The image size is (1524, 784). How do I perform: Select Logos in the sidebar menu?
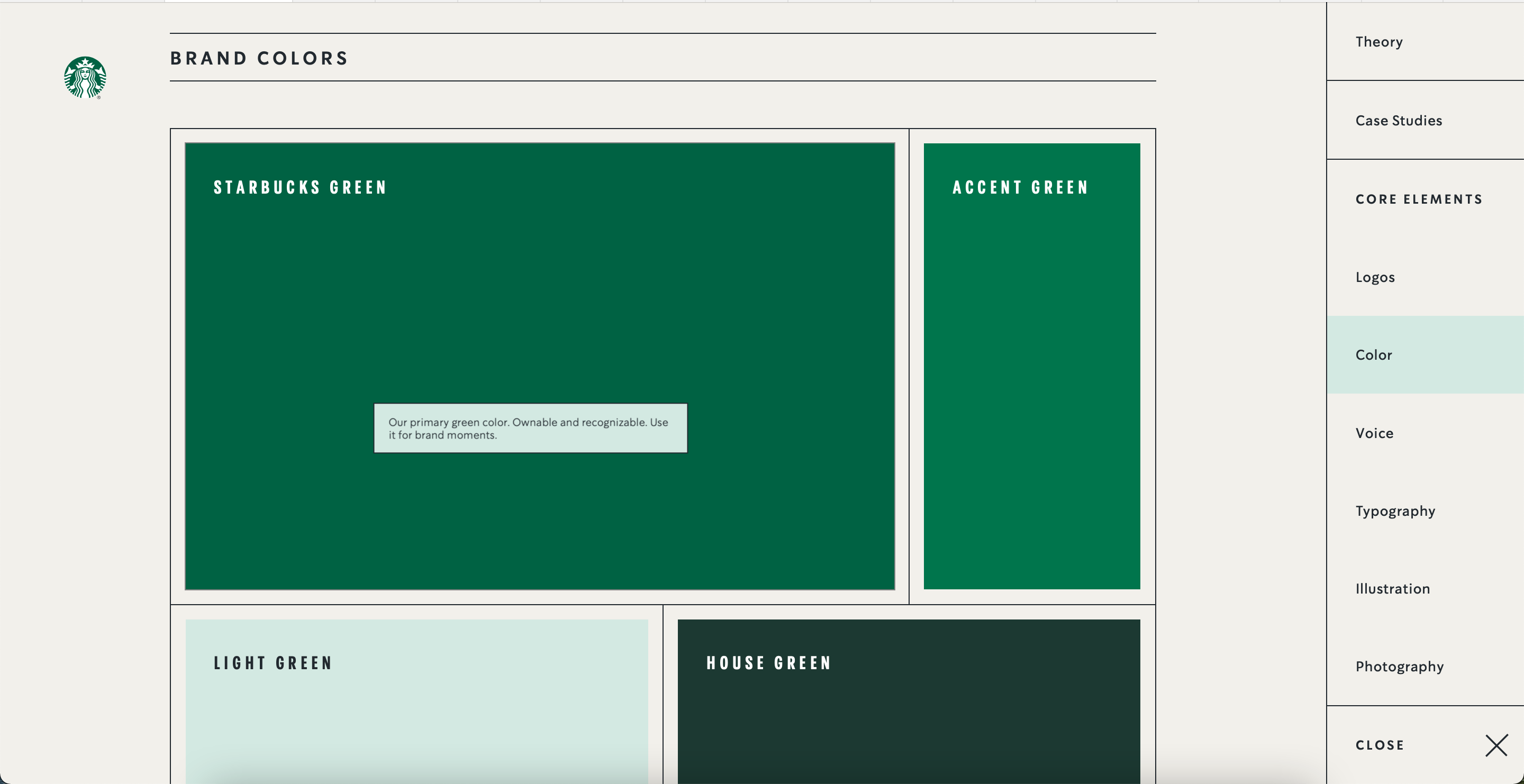(1375, 277)
